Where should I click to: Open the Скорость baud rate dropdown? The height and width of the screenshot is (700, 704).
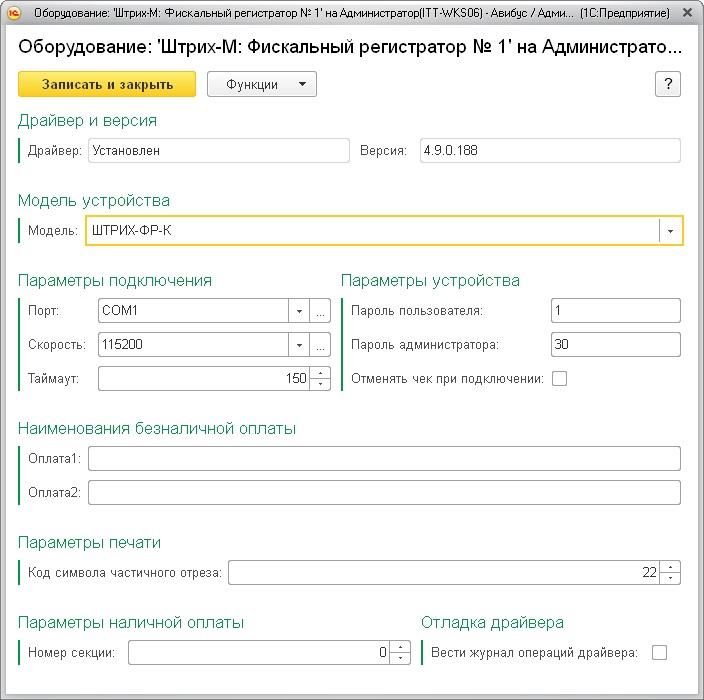298,345
